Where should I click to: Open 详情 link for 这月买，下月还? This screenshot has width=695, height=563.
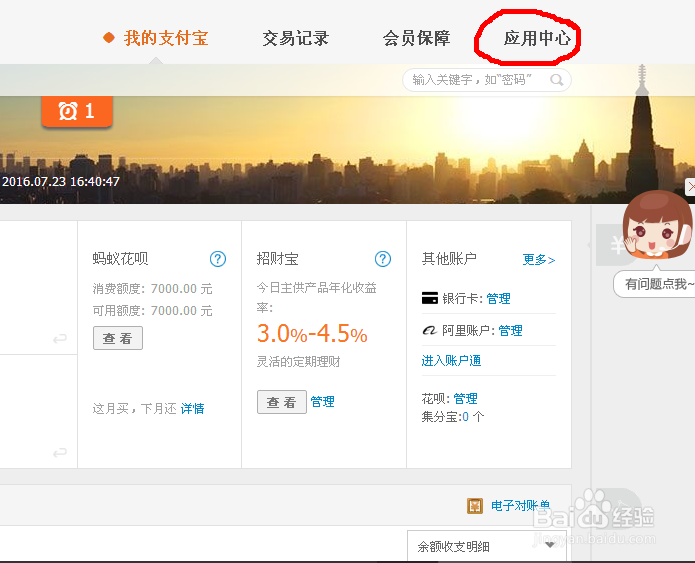pos(192,408)
